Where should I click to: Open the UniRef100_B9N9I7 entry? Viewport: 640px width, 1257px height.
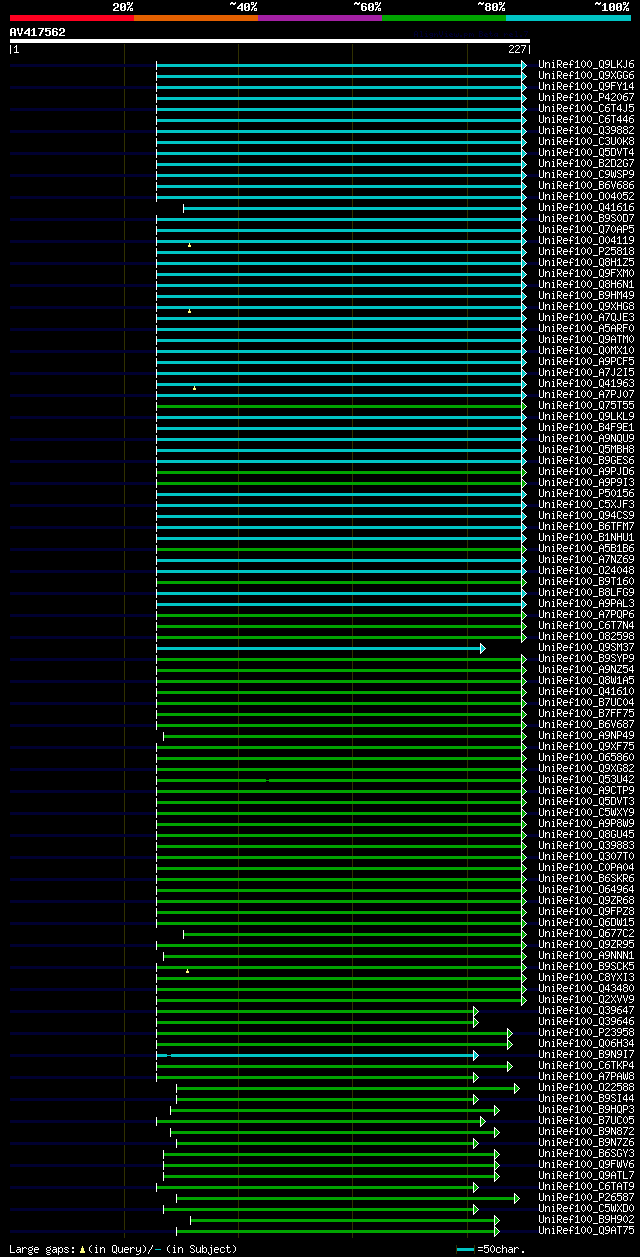586,1055
